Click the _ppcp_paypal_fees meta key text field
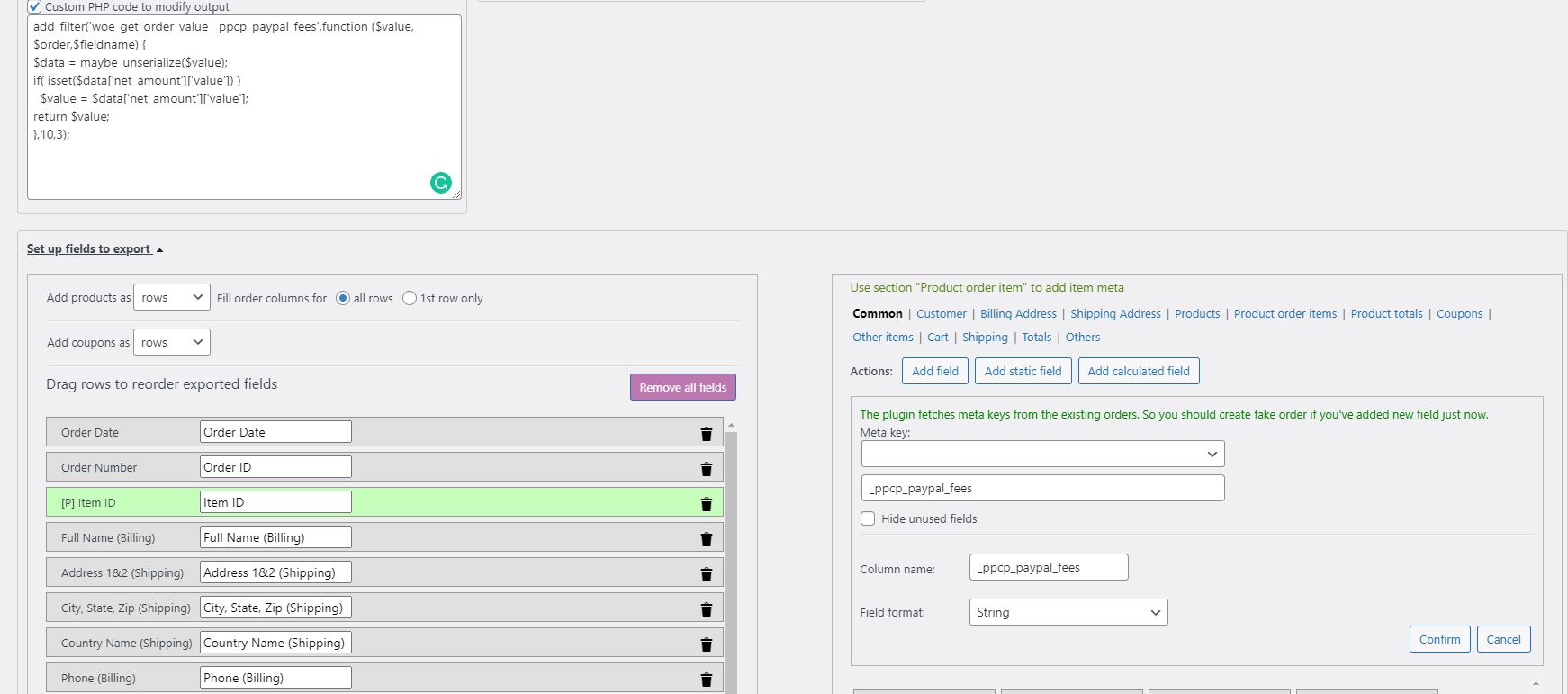The width and height of the screenshot is (1568, 694). pyautogui.click(x=1042, y=488)
